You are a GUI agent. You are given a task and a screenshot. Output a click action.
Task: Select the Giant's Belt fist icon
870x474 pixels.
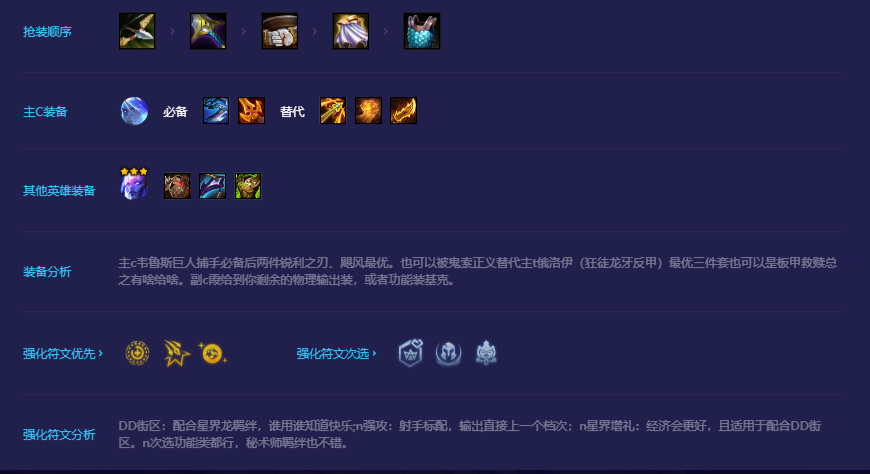280,31
